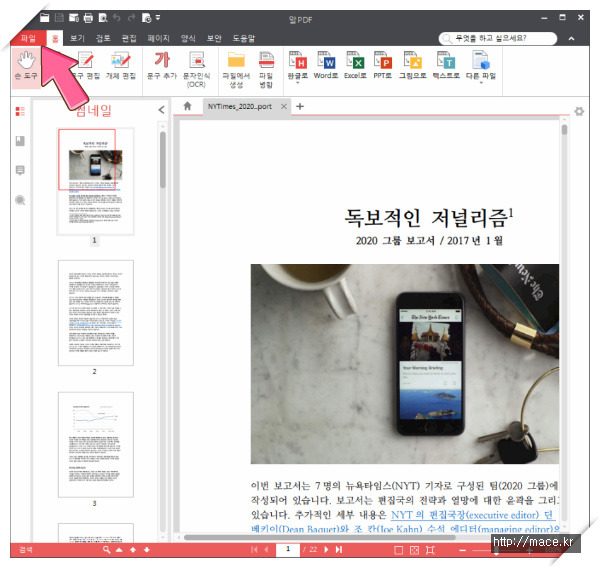The width and height of the screenshot is (600, 568).
Task: Show the thumbnails panel from the sidebar
Action: [x=20, y=111]
